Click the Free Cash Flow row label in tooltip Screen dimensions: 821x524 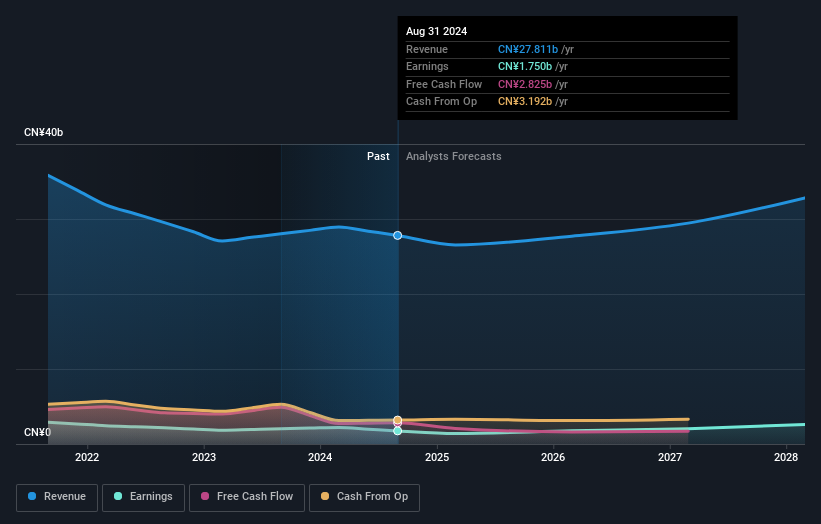[x=444, y=84]
